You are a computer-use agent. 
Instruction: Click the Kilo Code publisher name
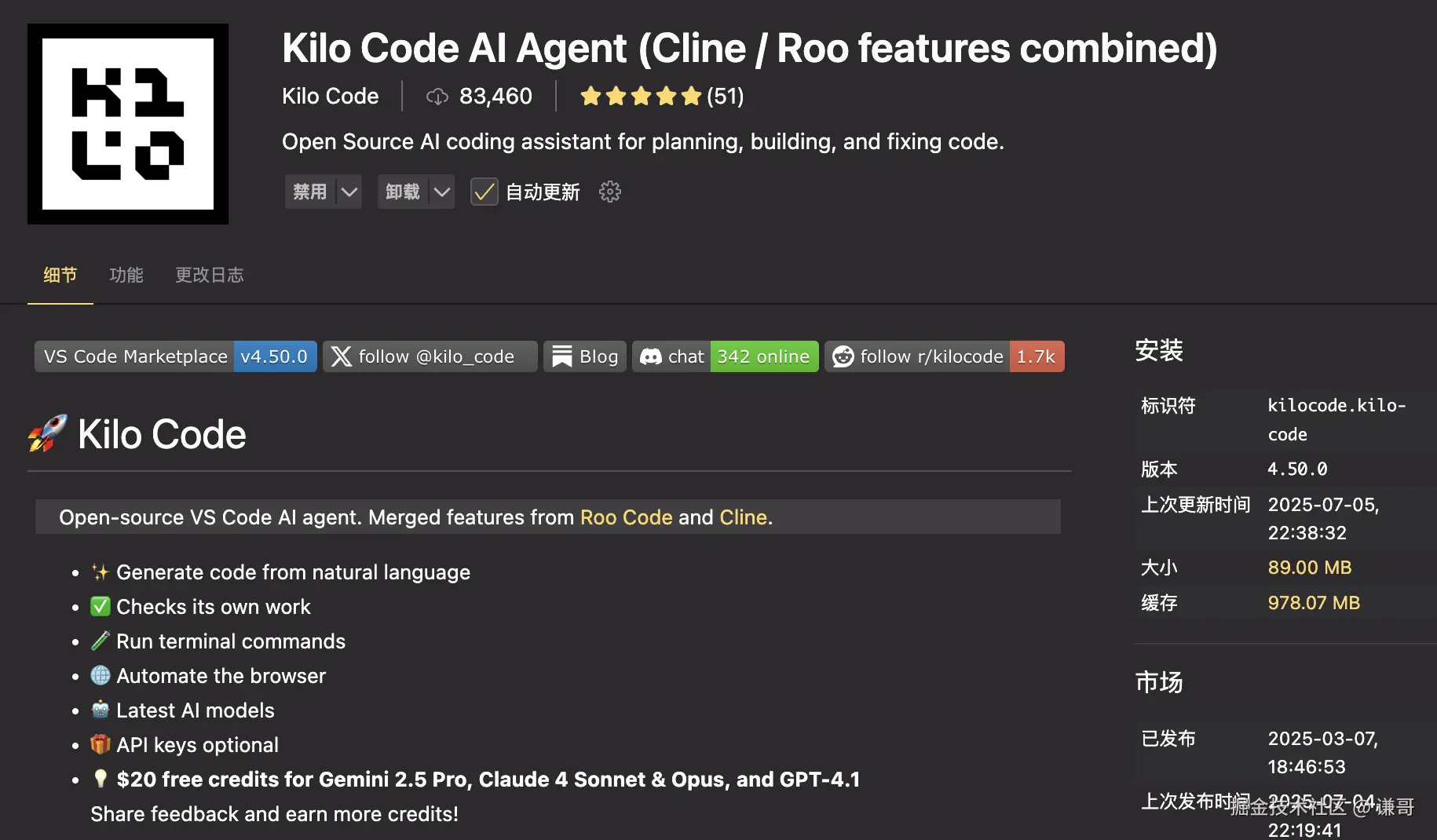331,96
